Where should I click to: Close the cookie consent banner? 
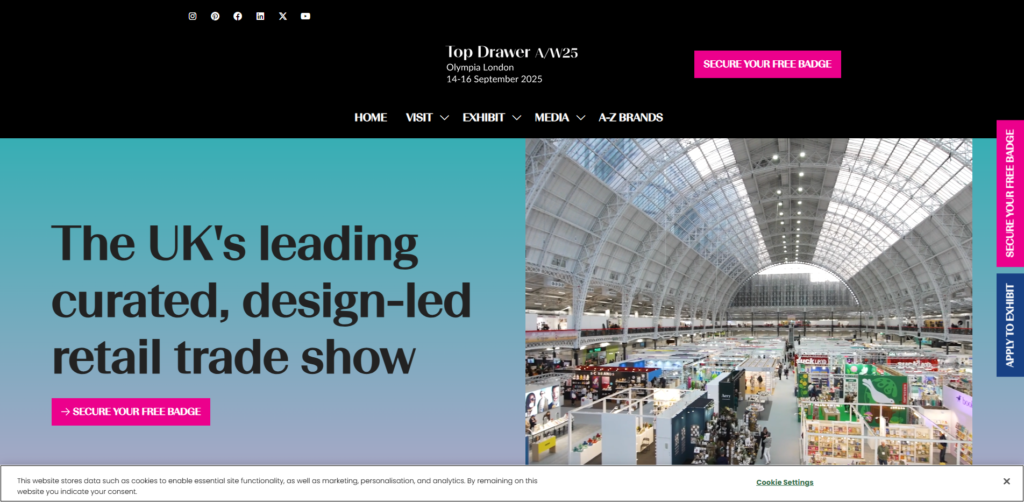[x=1006, y=482]
